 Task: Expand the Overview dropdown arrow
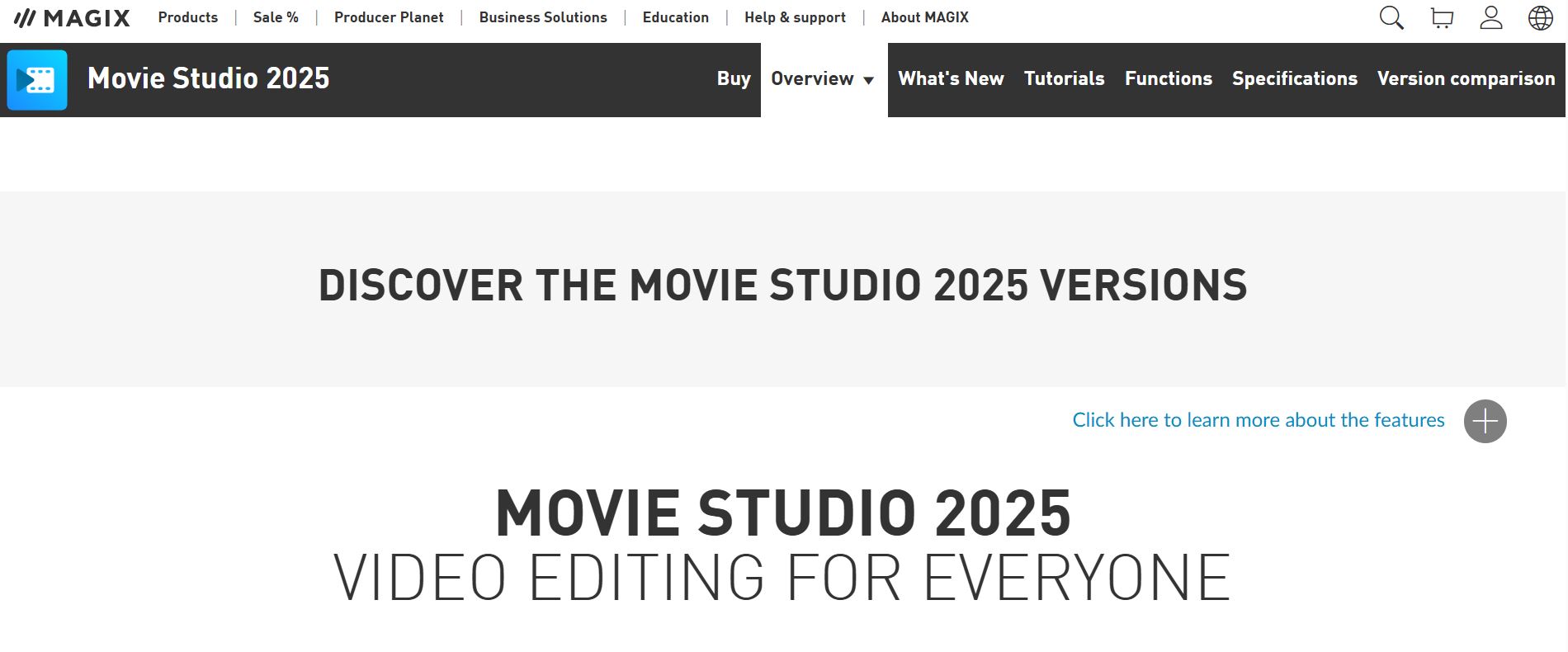coord(868,80)
